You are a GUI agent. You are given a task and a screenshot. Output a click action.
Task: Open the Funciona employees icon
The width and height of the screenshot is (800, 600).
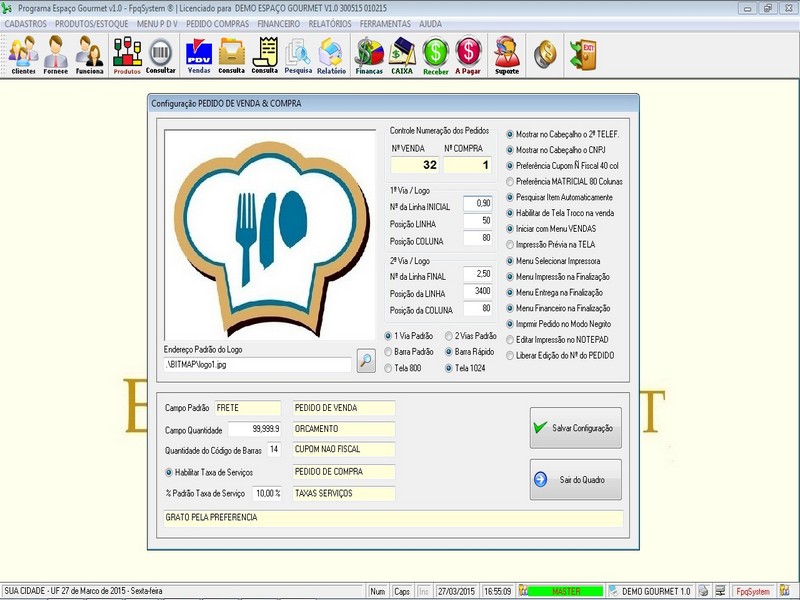(89, 55)
